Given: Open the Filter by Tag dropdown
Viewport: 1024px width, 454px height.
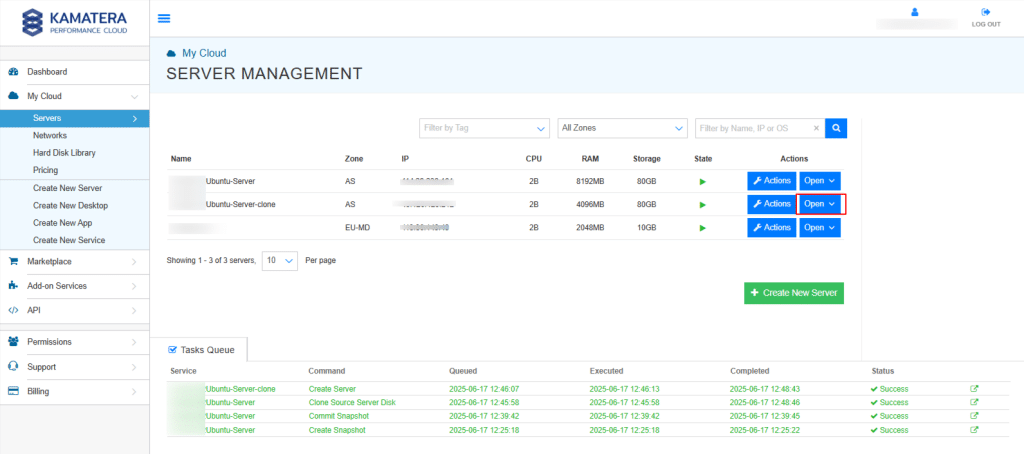Looking at the screenshot, I should pyautogui.click(x=484, y=128).
